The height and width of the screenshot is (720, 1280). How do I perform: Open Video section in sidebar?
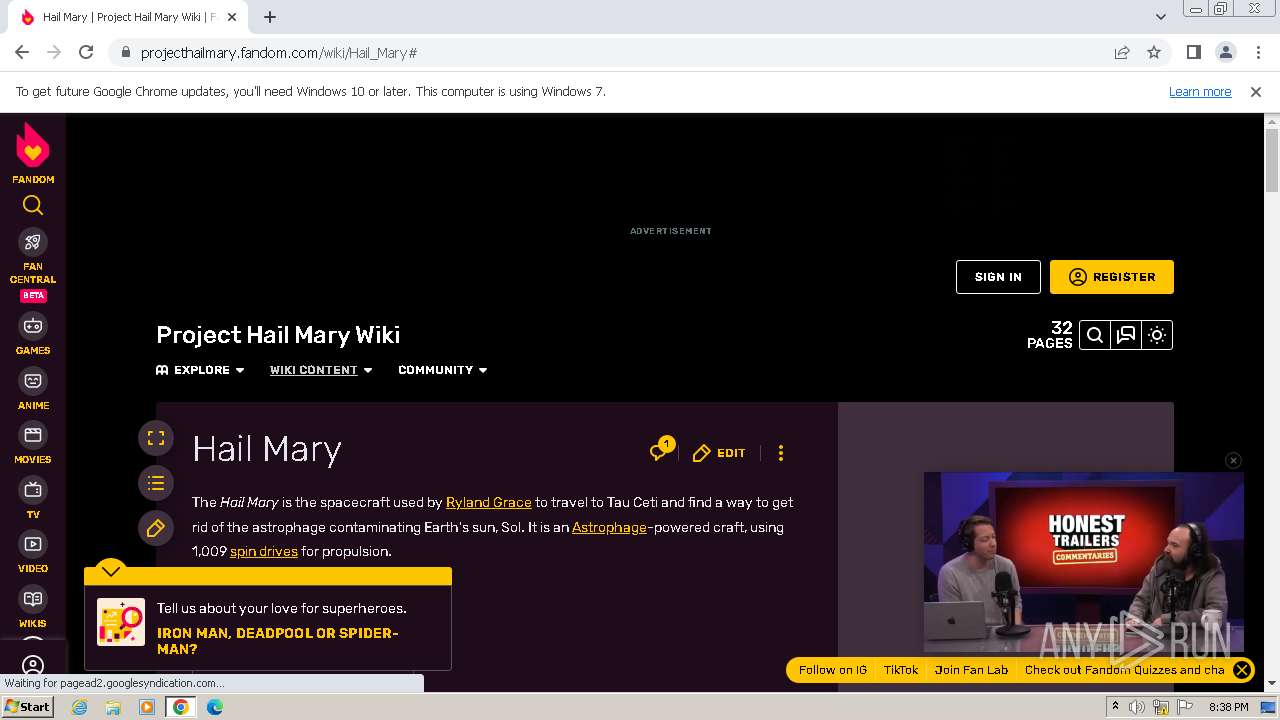coord(33,553)
